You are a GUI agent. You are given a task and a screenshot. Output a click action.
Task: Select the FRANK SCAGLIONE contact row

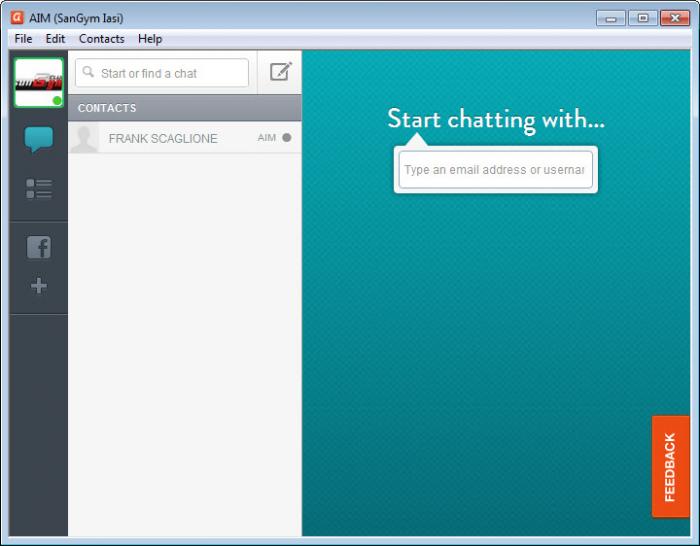click(x=185, y=138)
